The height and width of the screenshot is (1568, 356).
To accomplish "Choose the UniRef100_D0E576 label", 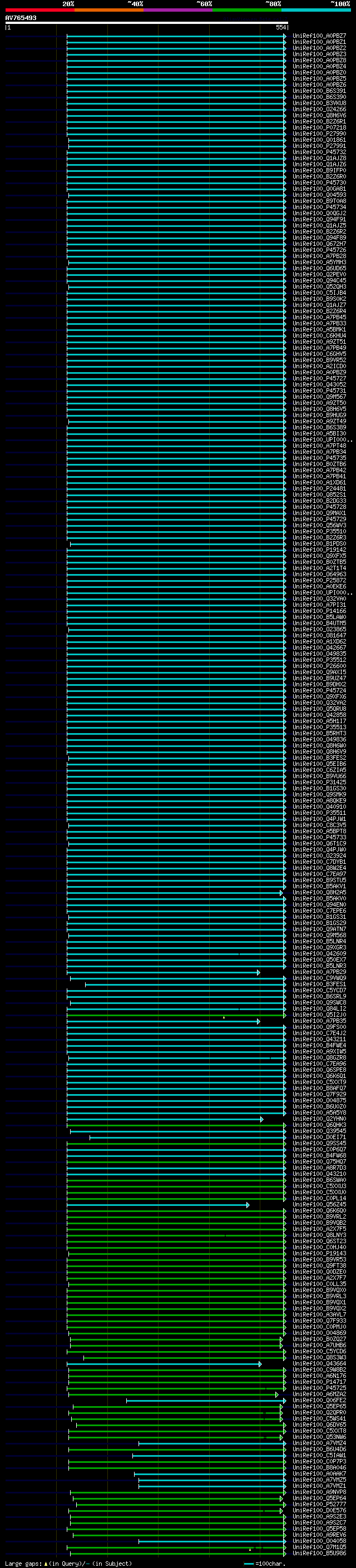I will [319, 1510].
